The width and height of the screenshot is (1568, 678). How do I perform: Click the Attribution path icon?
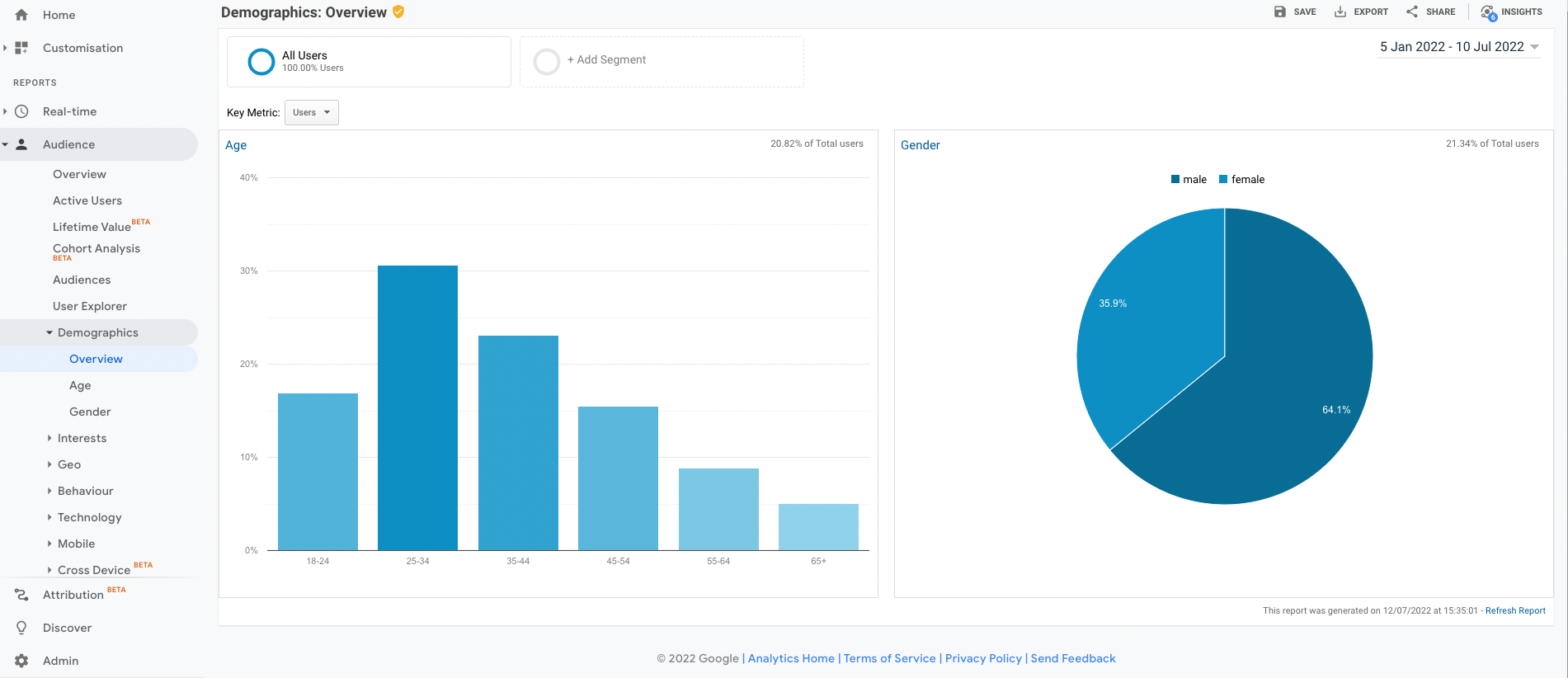coord(21,595)
